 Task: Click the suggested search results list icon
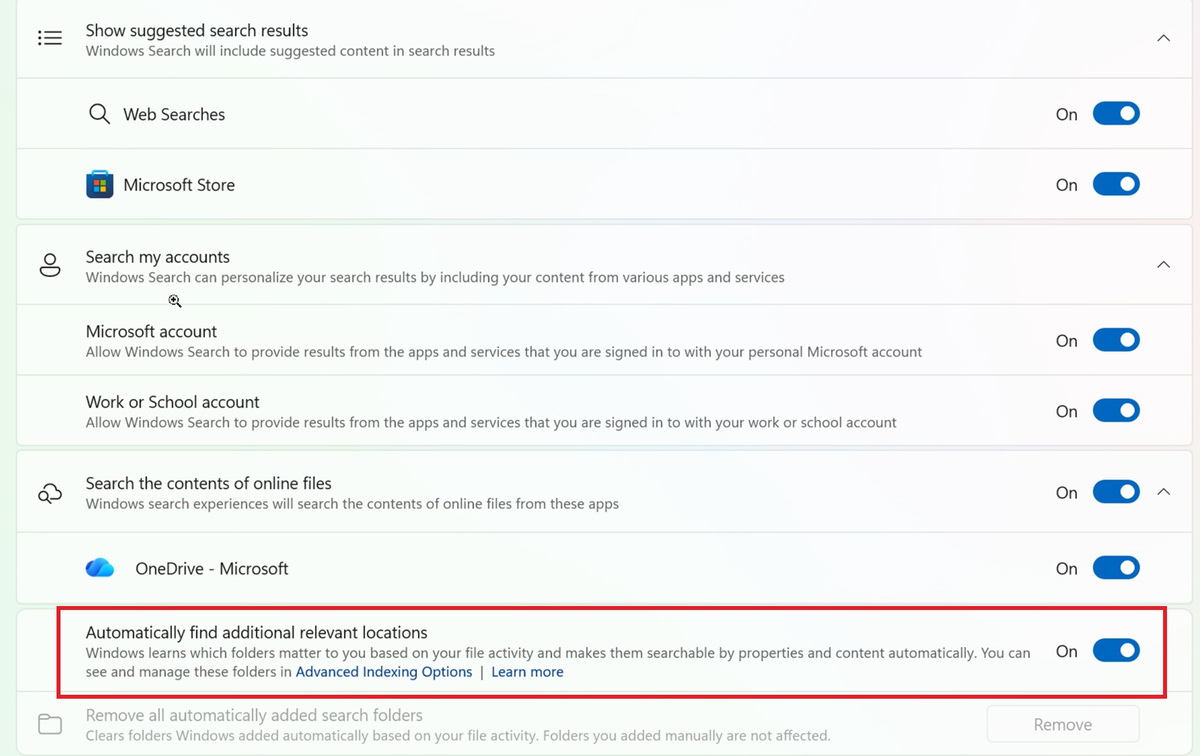point(49,39)
